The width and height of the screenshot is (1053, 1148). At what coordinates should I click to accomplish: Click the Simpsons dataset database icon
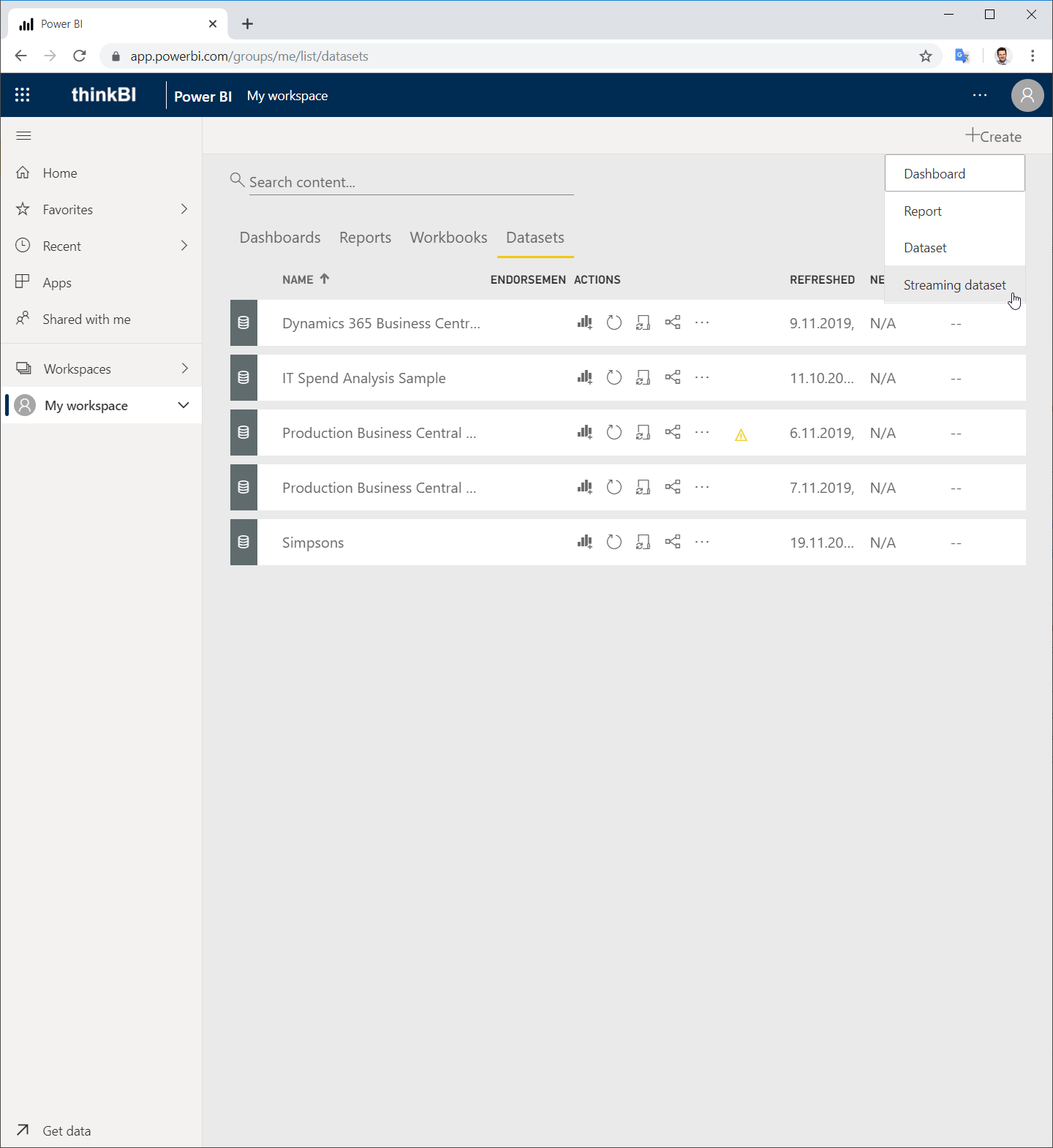click(244, 542)
